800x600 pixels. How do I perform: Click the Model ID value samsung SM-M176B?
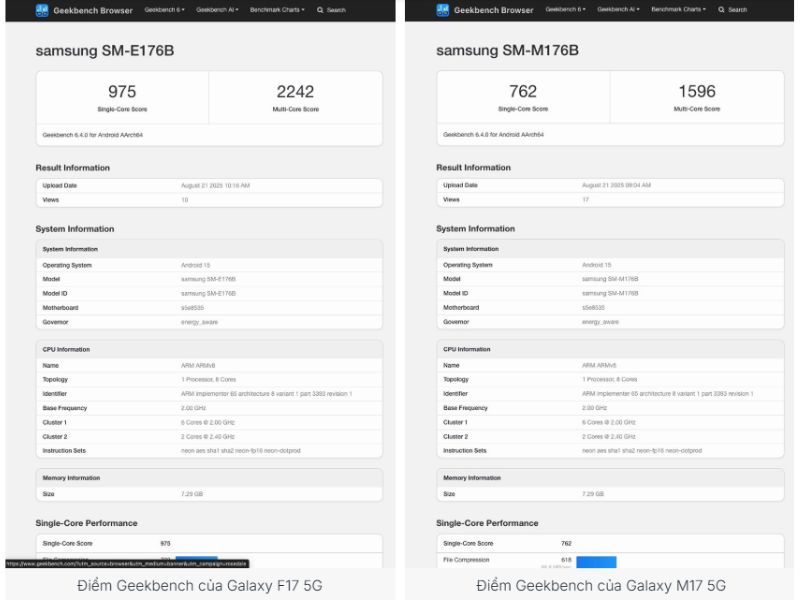[x=610, y=293]
